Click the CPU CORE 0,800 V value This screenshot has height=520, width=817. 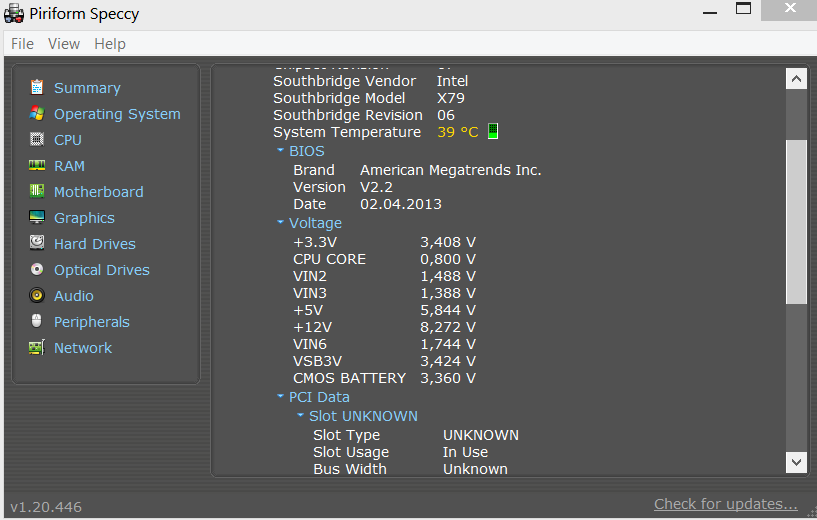[x=448, y=259]
